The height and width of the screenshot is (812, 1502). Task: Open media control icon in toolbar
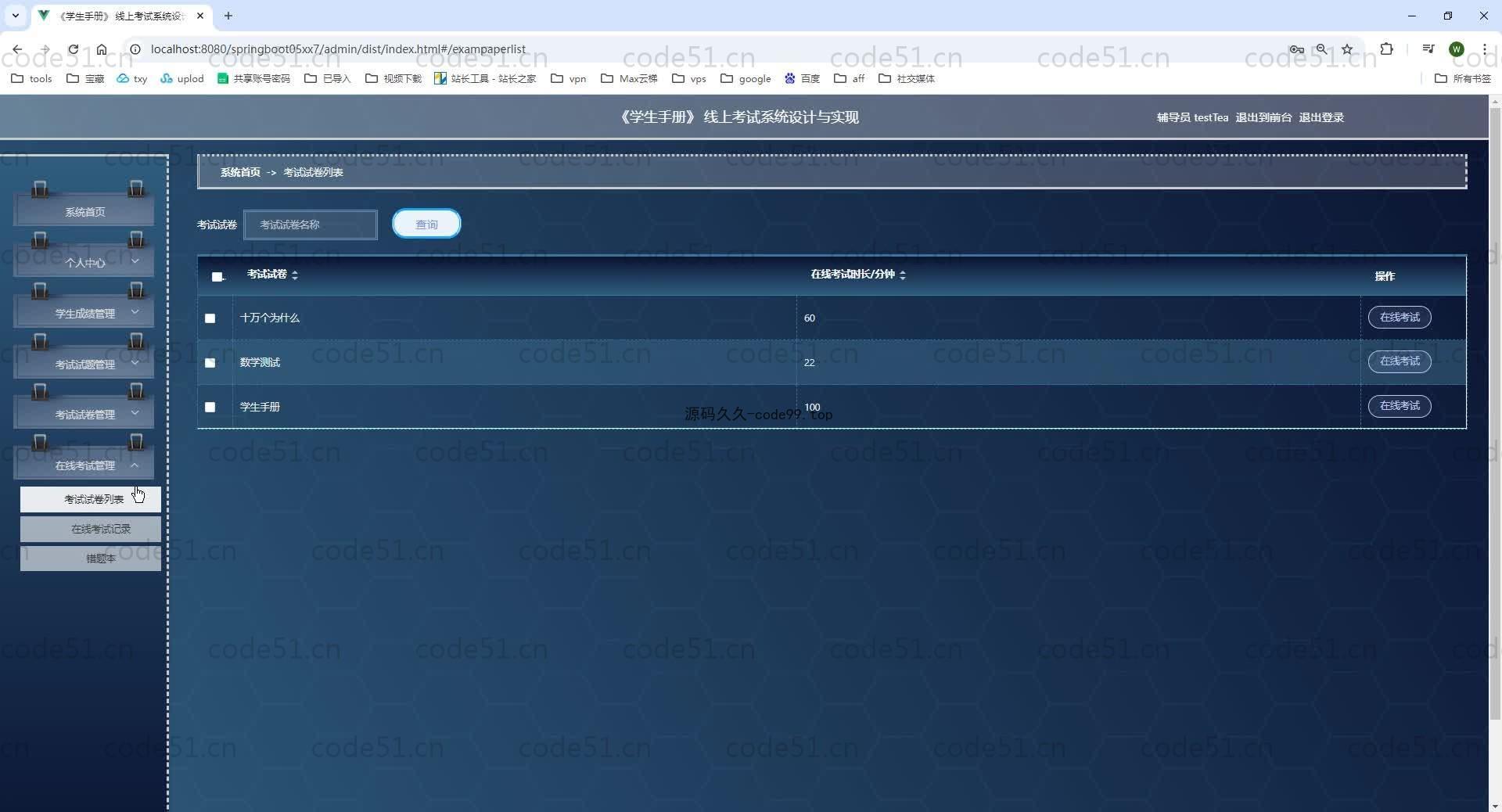1428,49
